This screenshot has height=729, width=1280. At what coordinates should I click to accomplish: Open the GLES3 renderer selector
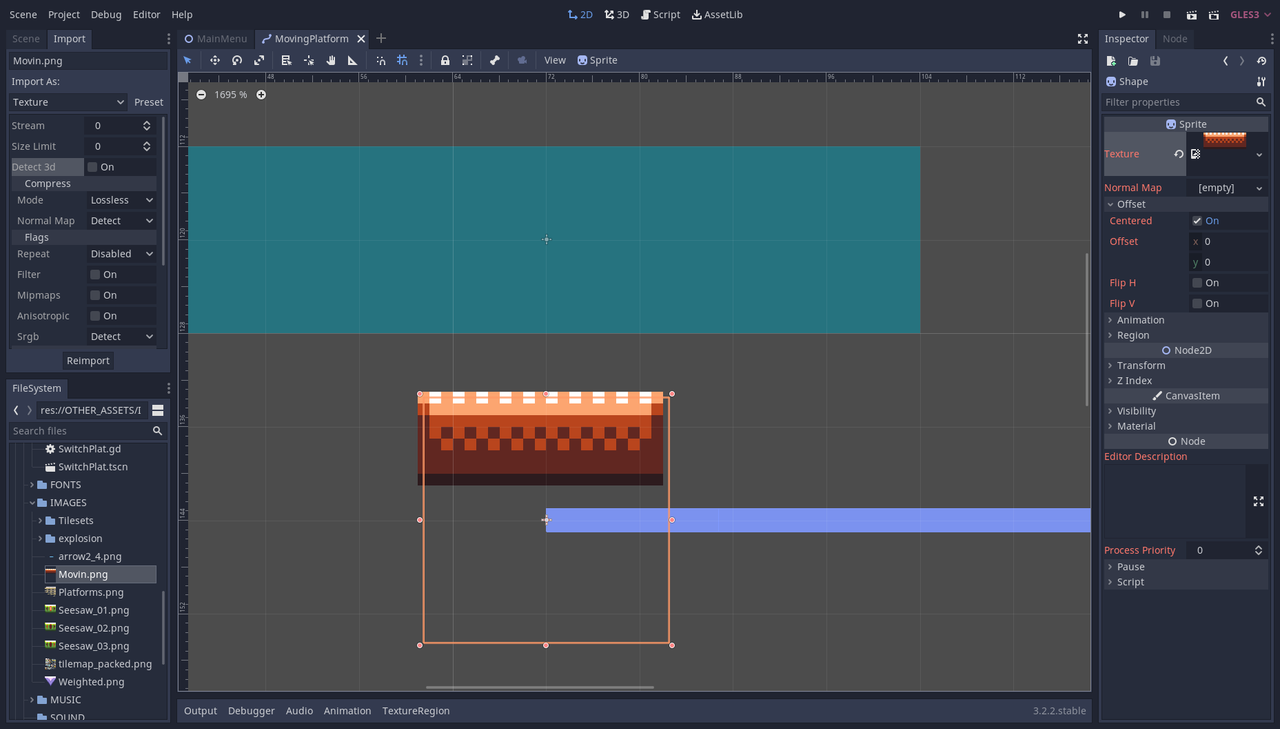coord(1252,15)
